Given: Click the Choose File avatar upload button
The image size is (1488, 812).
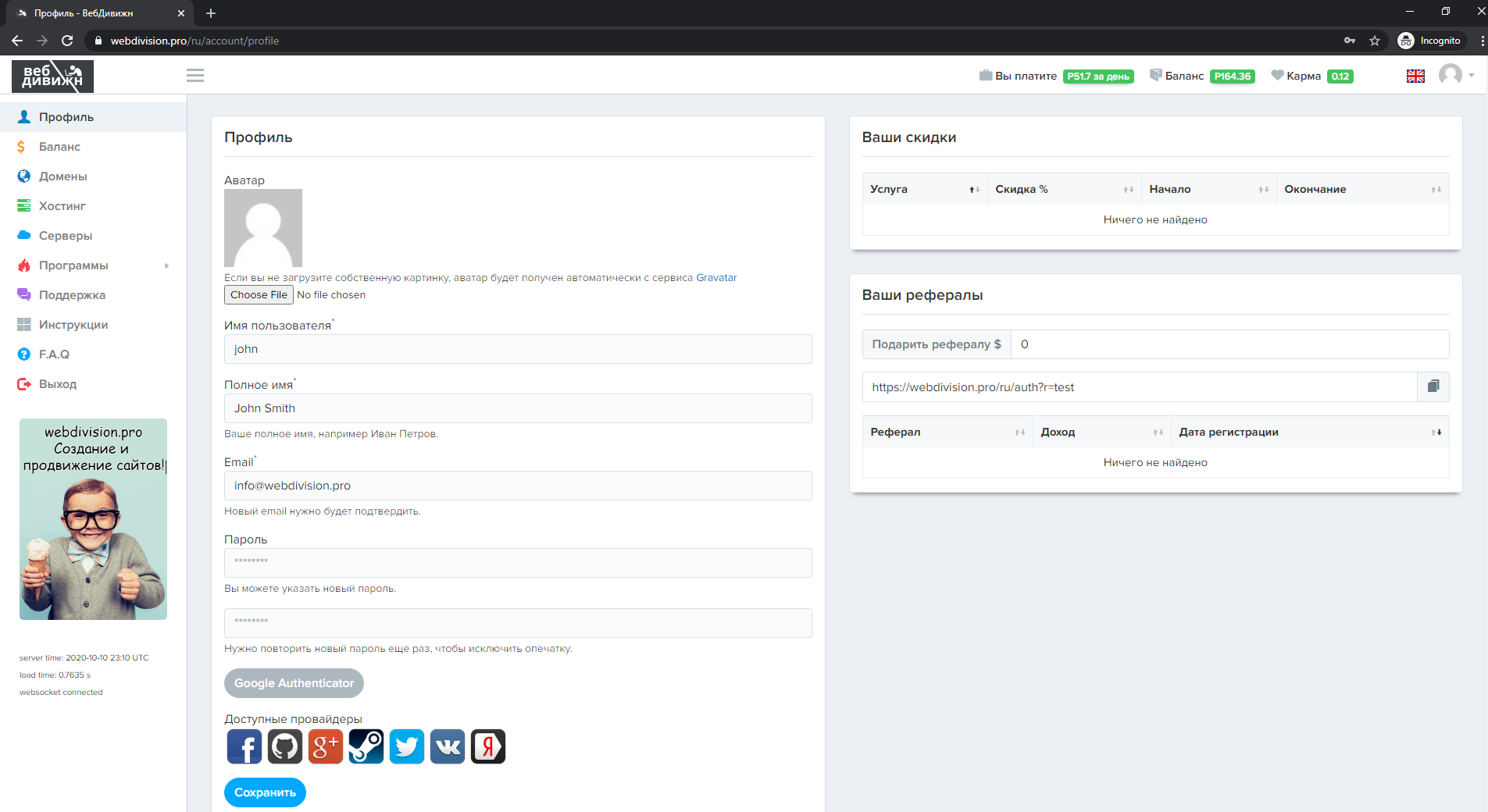Looking at the screenshot, I should tap(259, 294).
